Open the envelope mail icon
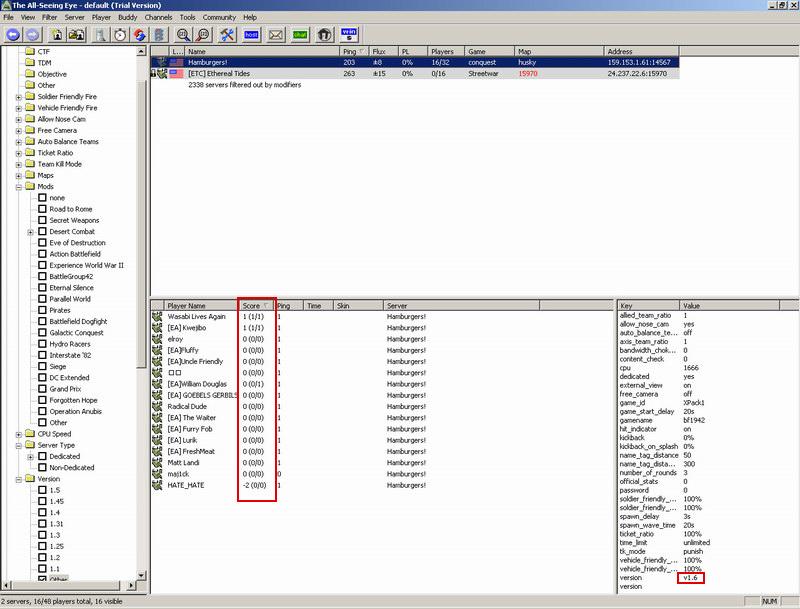Viewport: 800px width, 609px height. [x=275, y=34]
